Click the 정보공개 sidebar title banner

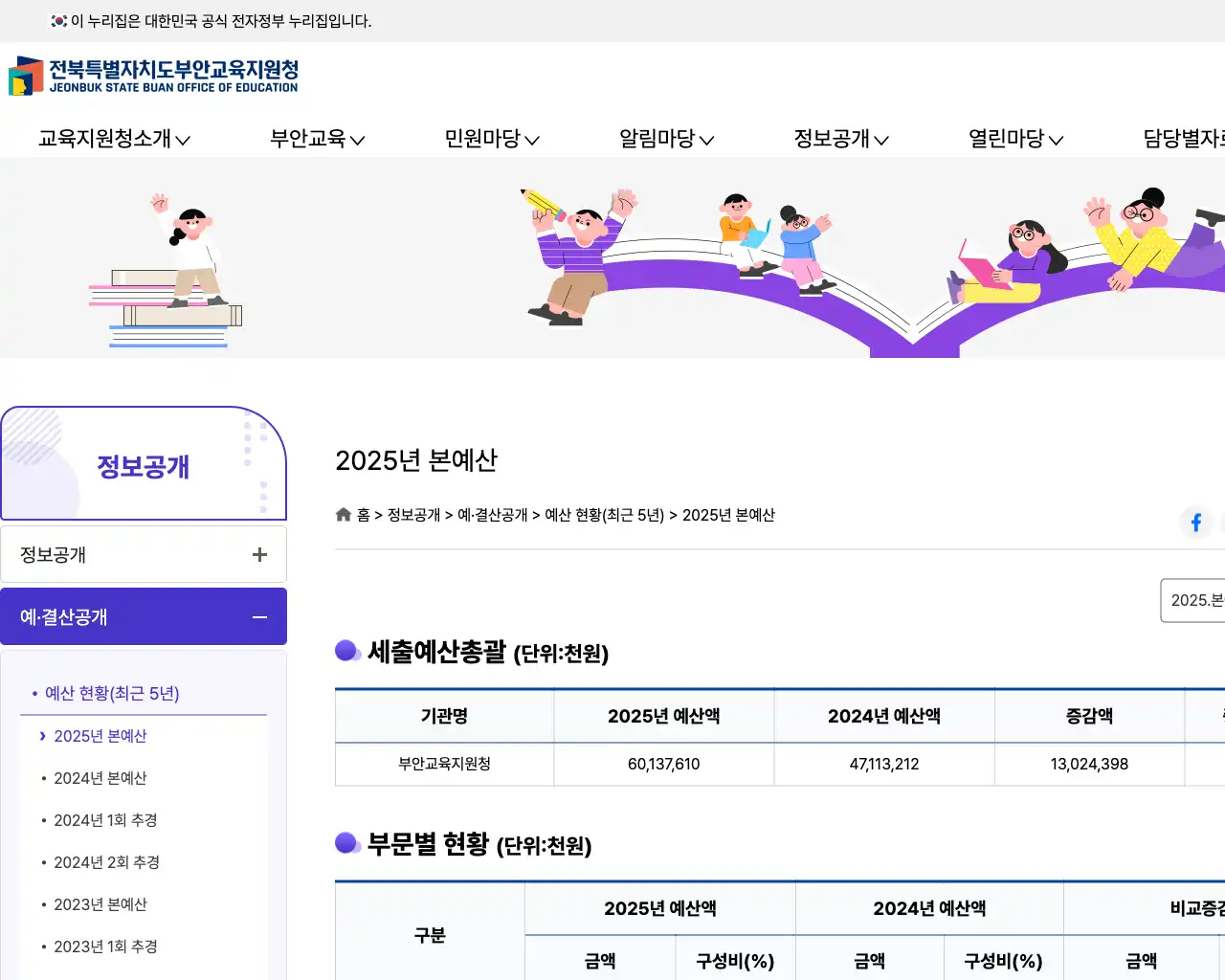144,464
